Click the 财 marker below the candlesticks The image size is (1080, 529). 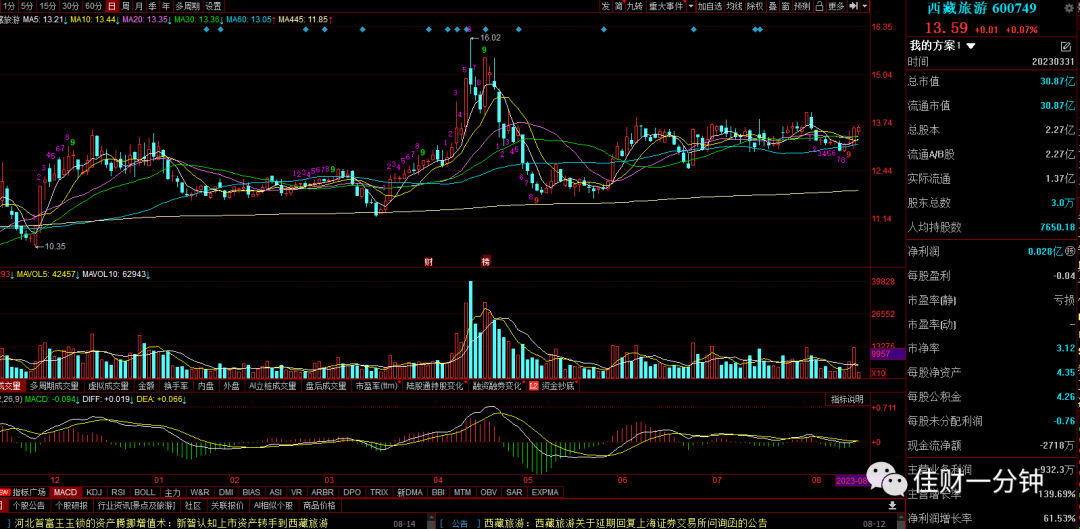428,261
